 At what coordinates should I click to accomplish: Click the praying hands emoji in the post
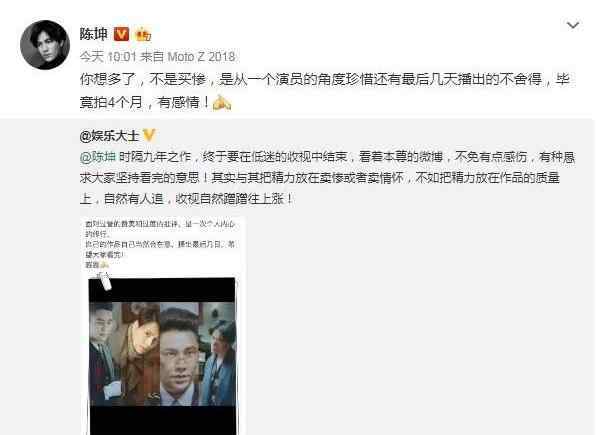tap(222, 103)
